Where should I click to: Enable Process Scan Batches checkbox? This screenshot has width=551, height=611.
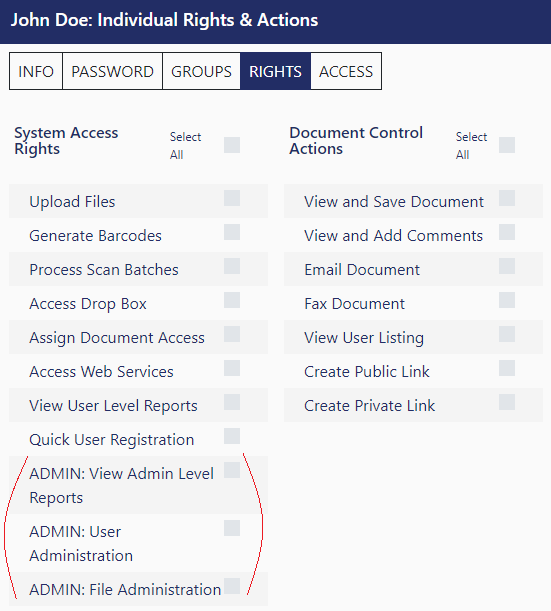pyautogui.click(x=232, y=266)
